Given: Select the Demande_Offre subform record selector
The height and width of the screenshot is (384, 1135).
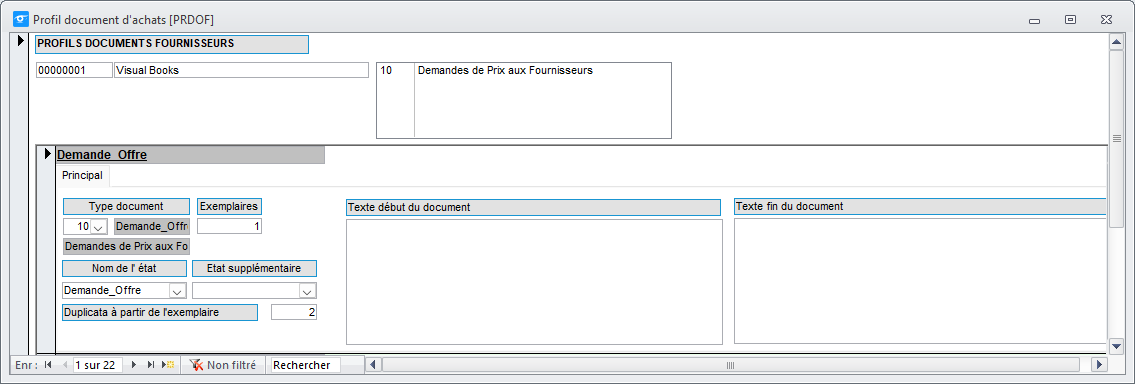Looking at the screenshot, I should click(48, 154).
